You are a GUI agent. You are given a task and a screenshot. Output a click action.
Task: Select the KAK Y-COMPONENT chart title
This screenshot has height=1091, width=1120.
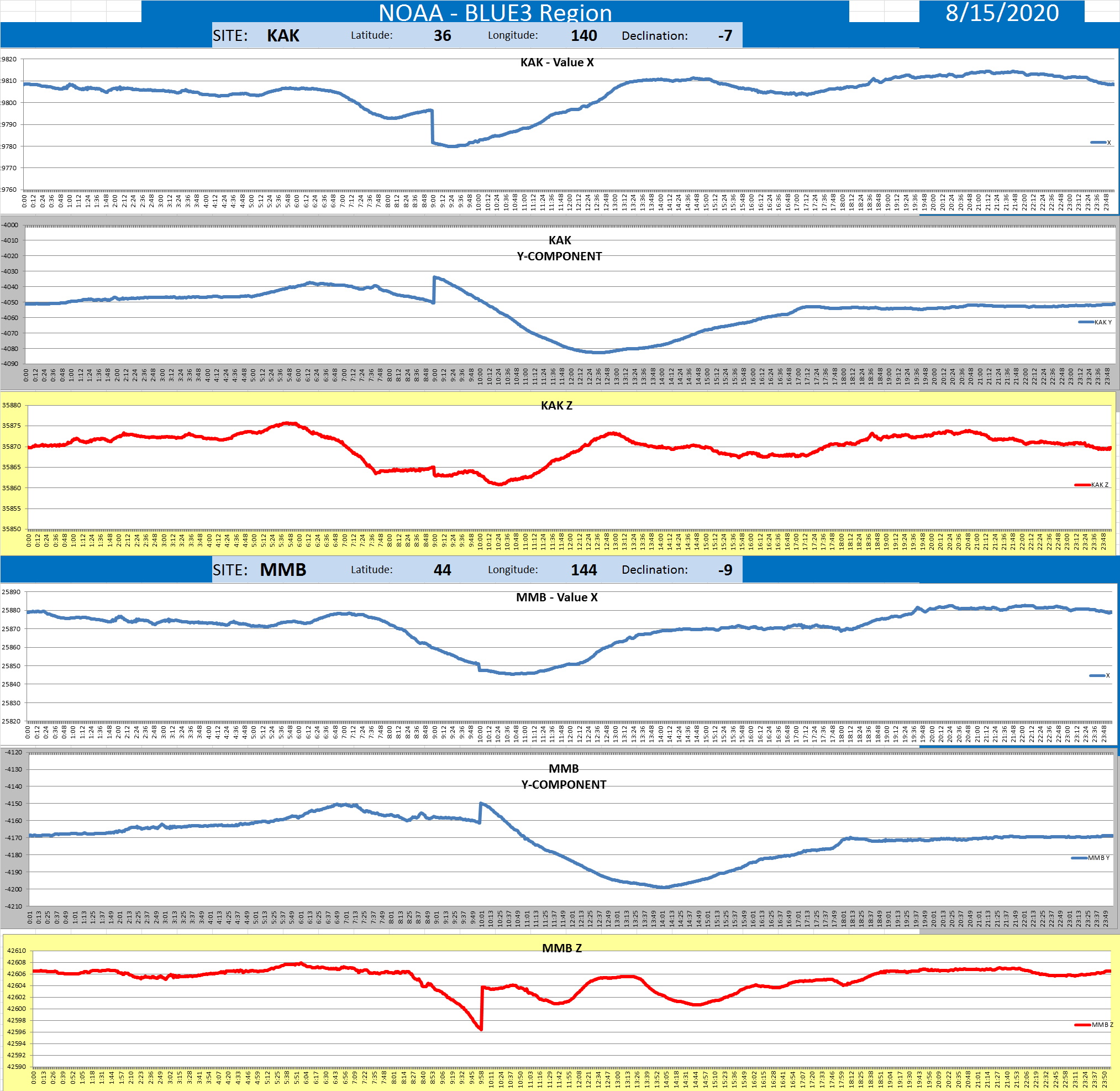tap(559, 248)
